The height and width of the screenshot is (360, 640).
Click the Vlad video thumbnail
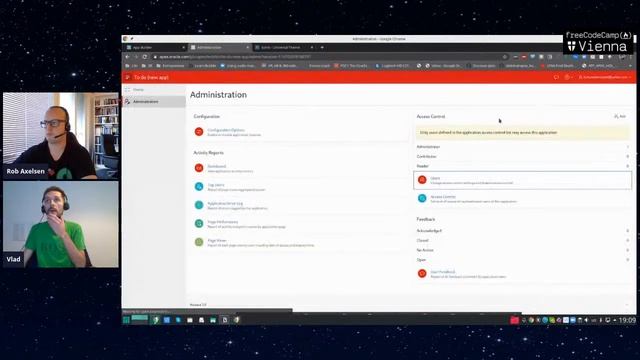(61, 224)
